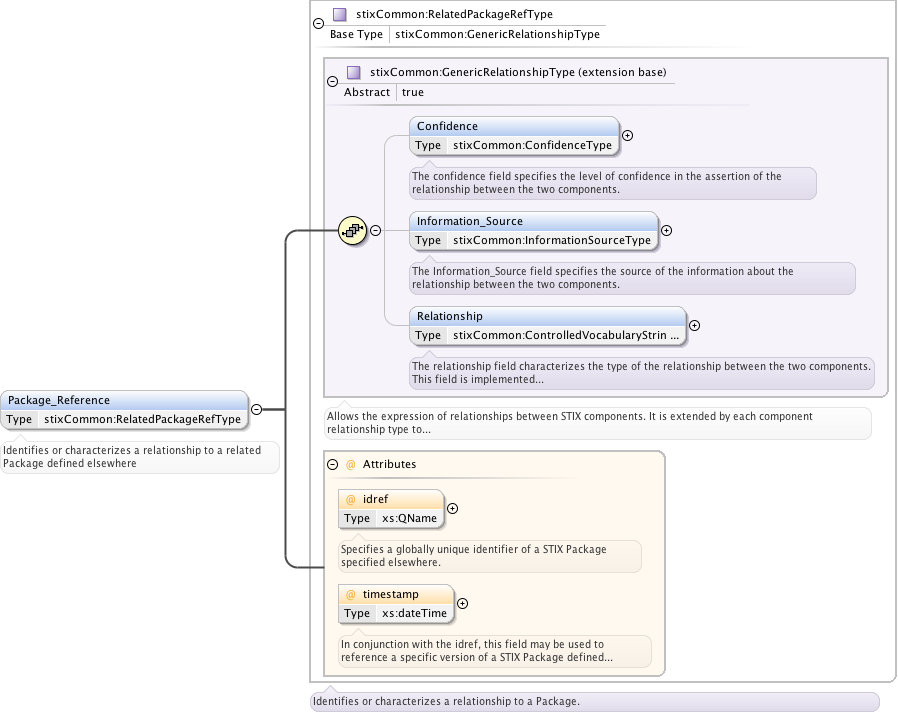The width and height of the screenshot is (898, 715).
Task: Expand the idref attribute plus button
Action: [x=452, y=508]
